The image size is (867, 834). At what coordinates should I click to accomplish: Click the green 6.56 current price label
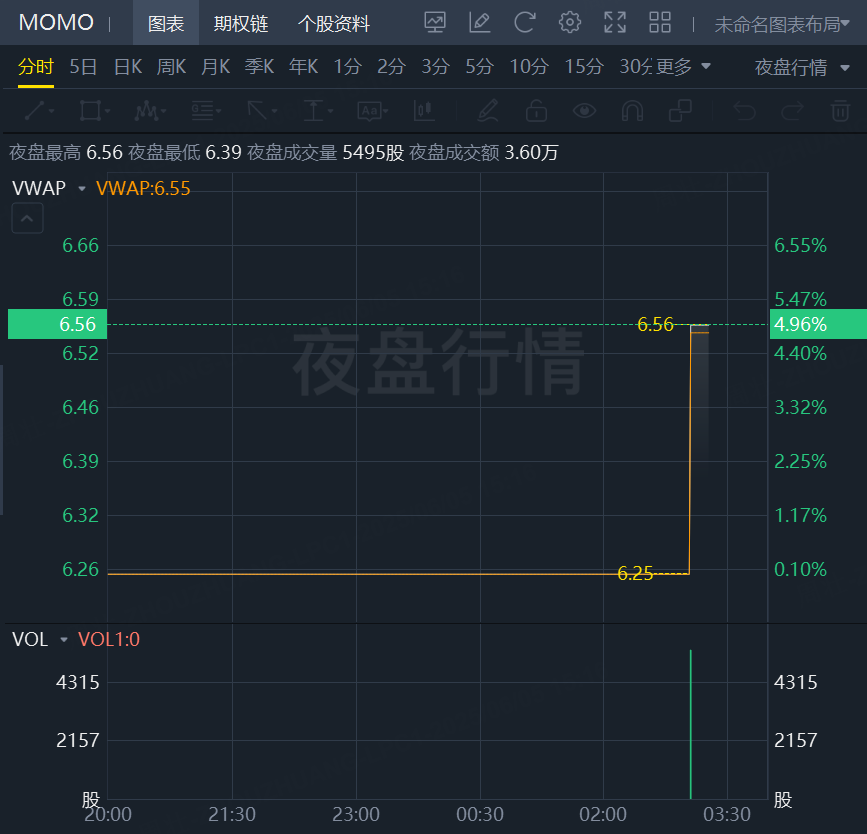coord(58,324)
